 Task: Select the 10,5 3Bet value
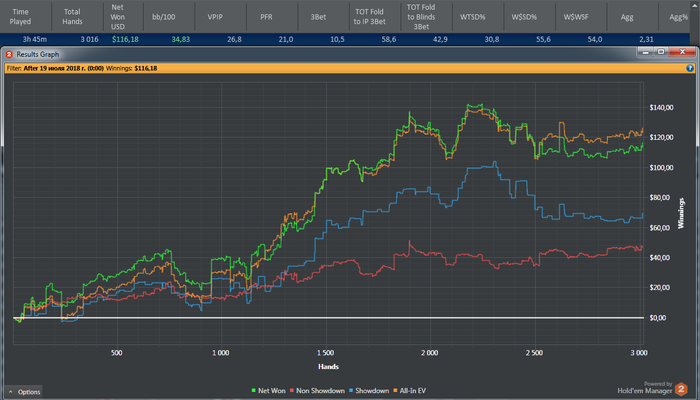[337, 39]
